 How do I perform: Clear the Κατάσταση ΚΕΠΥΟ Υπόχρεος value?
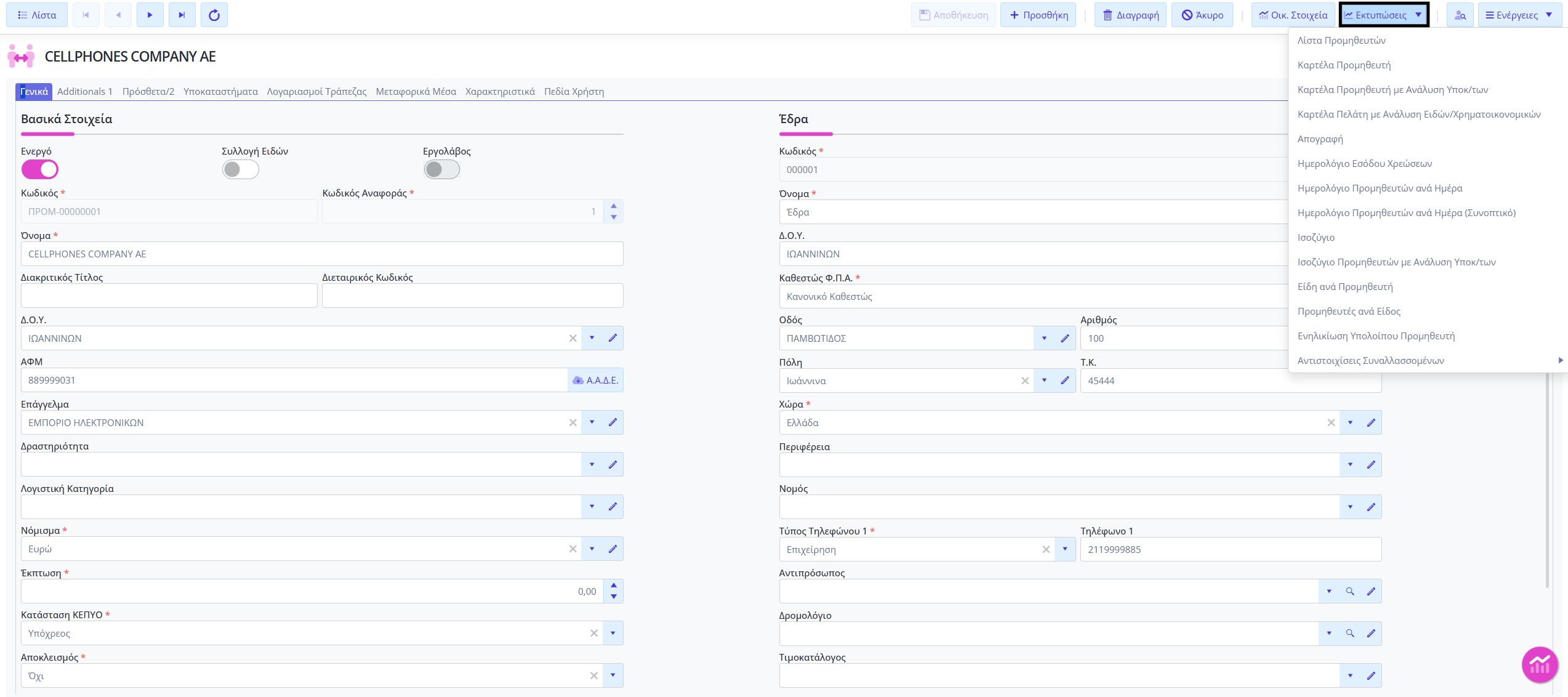point(593,633)
